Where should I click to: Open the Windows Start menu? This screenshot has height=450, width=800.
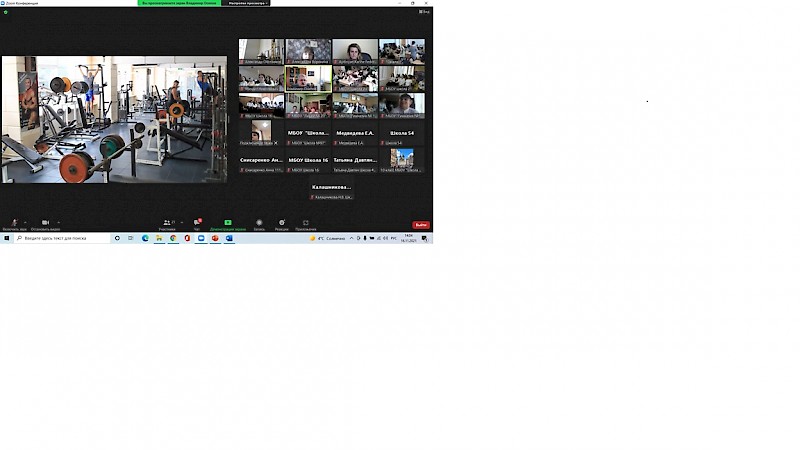pyautogui.click(x=6, y=238)
